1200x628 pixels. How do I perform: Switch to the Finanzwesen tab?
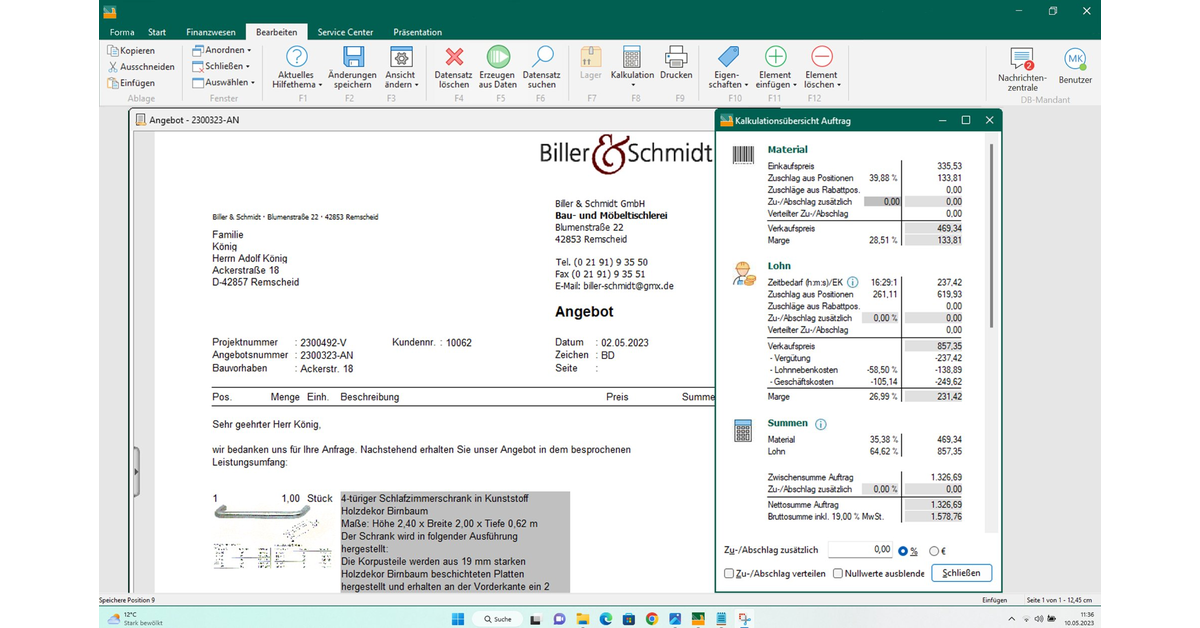[210, 32]
